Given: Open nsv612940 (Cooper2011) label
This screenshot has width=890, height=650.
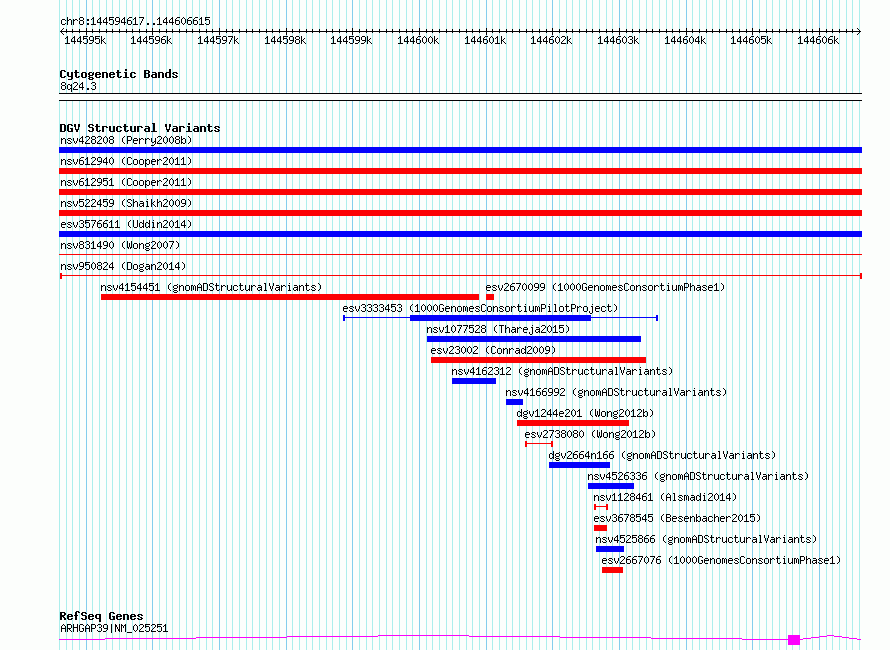Looking at the screenshot, I should click(126, 161).
